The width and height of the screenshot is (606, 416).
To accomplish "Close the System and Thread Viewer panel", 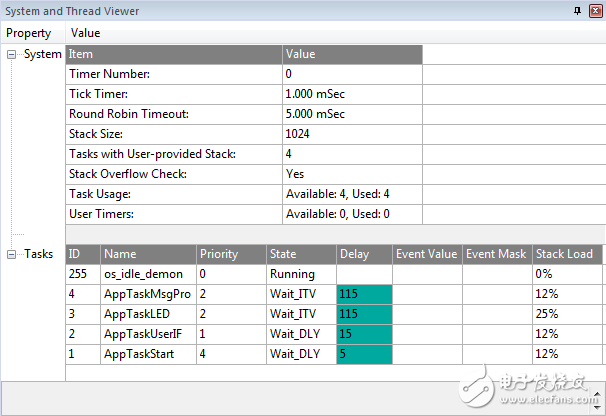I will [596, 11].
